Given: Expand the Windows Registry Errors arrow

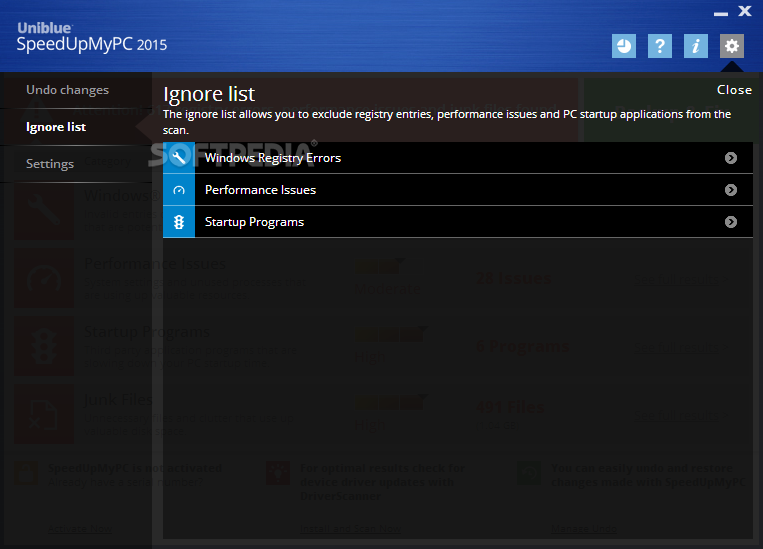Looking at the screenshot, I should (x=730, y=158).
